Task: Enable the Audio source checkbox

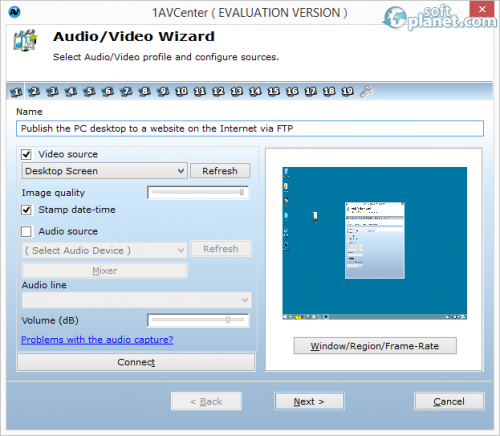Action: tap(26, 231)
